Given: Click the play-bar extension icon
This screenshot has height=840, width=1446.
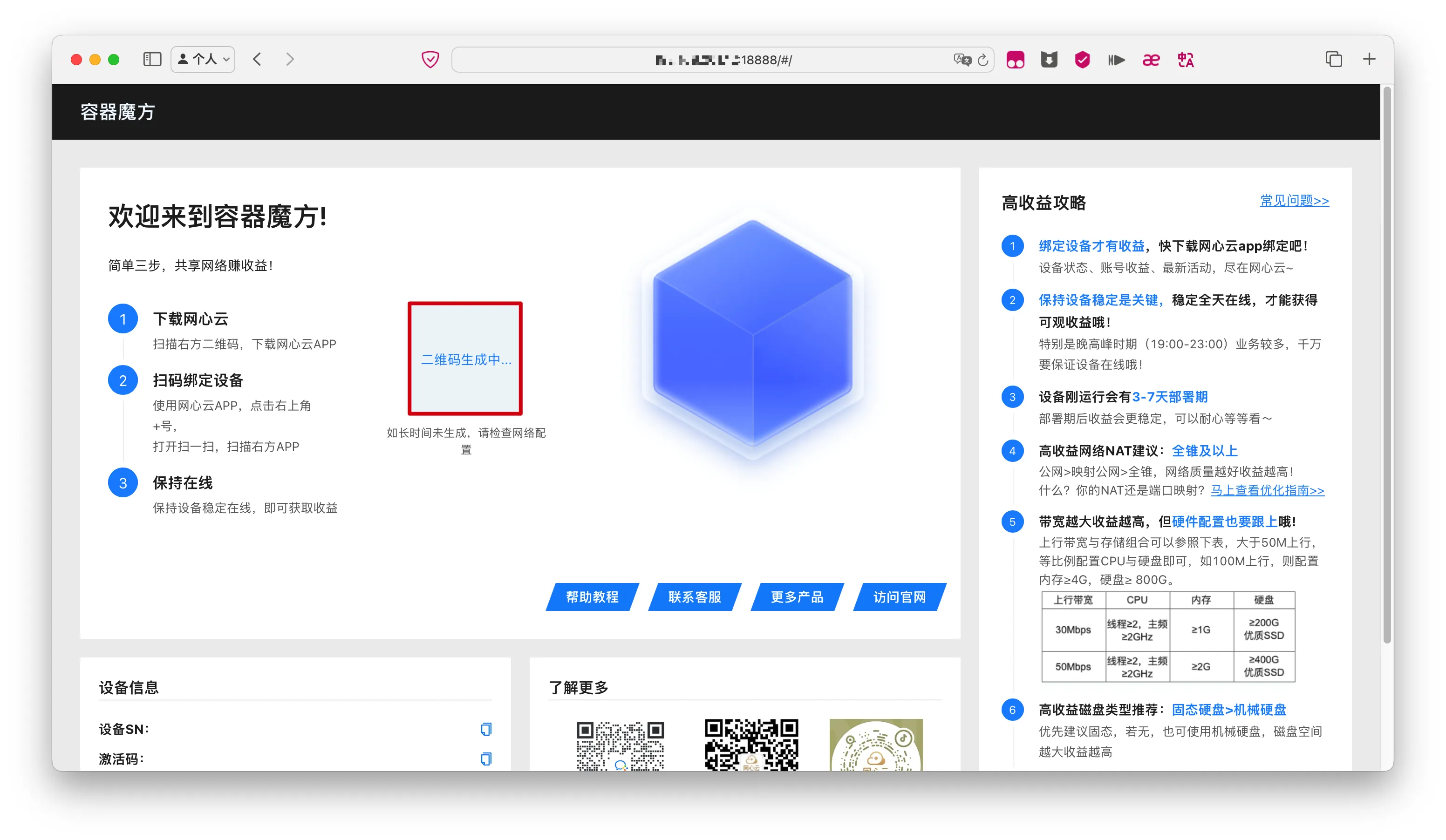Looking at the screenshot, I should click(1116, 60).
